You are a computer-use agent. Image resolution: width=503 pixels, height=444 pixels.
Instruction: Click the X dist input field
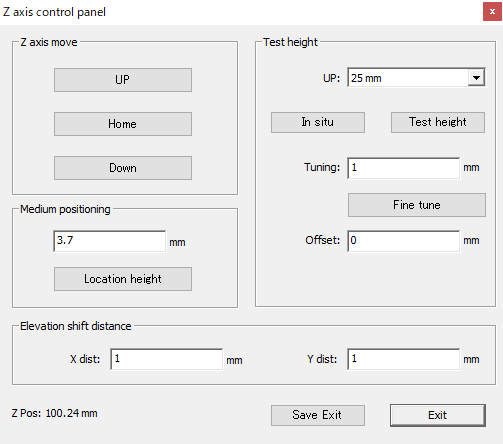[x=167, y=359]
